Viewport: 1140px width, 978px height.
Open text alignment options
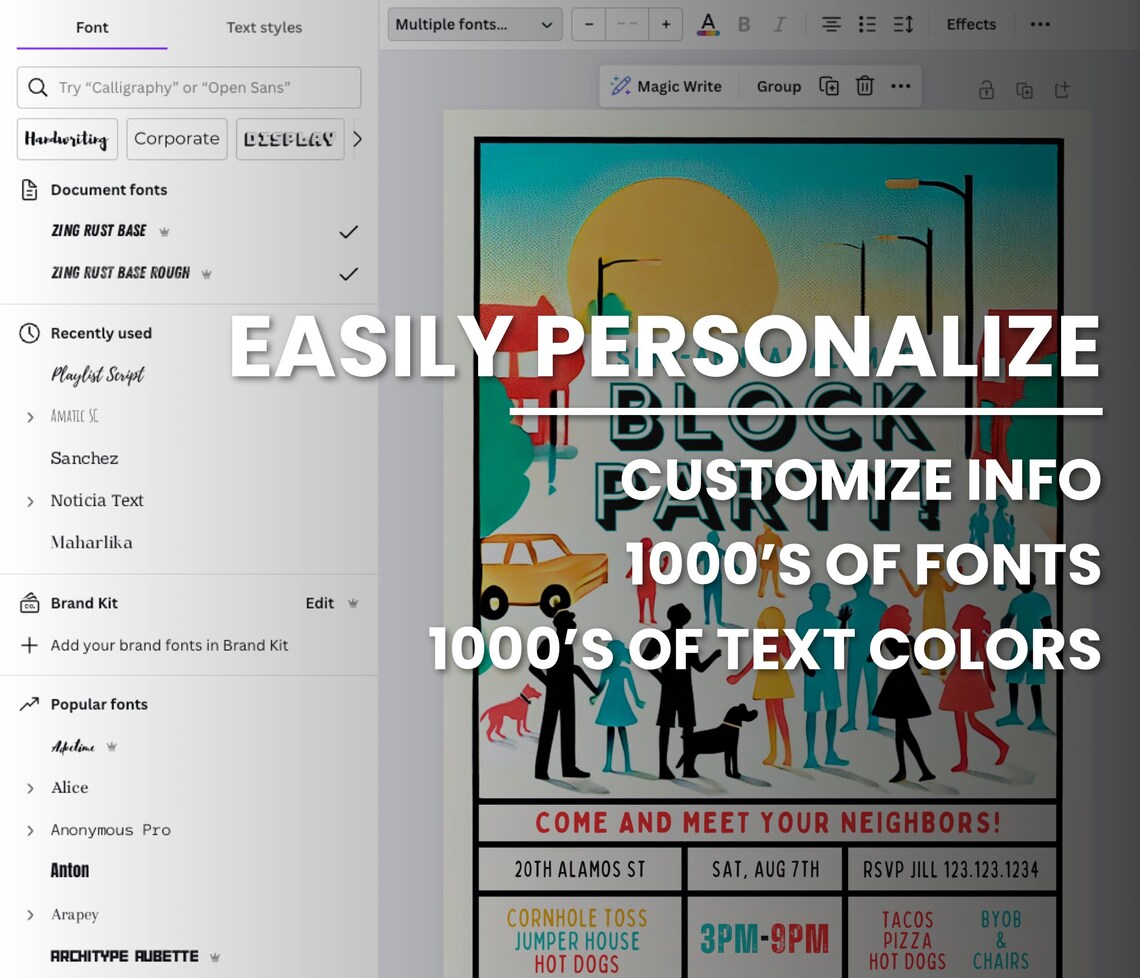click(x=831, y=25)
